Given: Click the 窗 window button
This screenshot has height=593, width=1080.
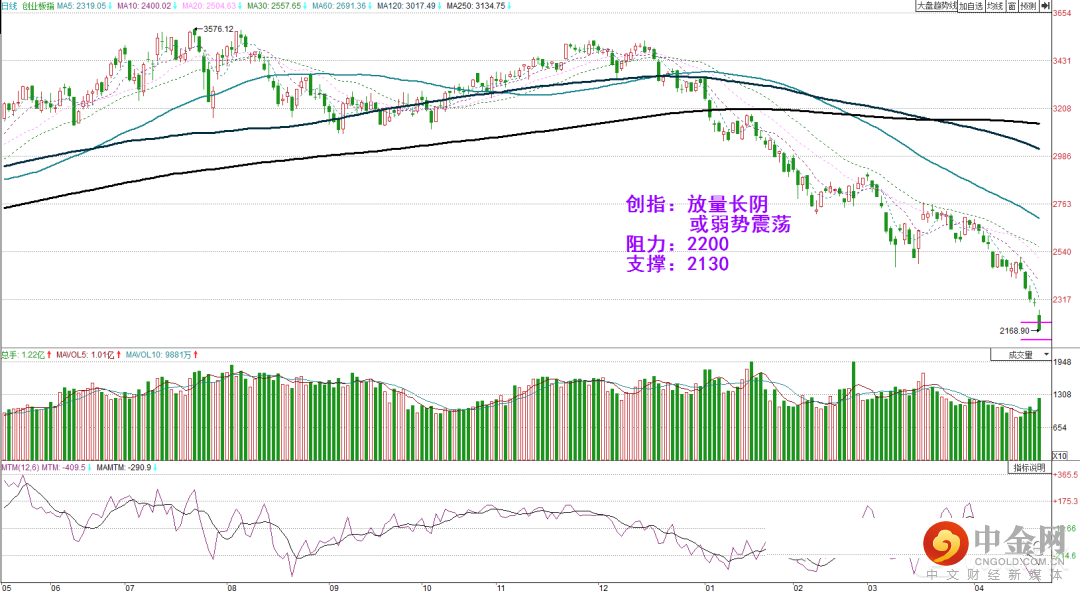Looking at the screenshot, I should point(1012,6).
